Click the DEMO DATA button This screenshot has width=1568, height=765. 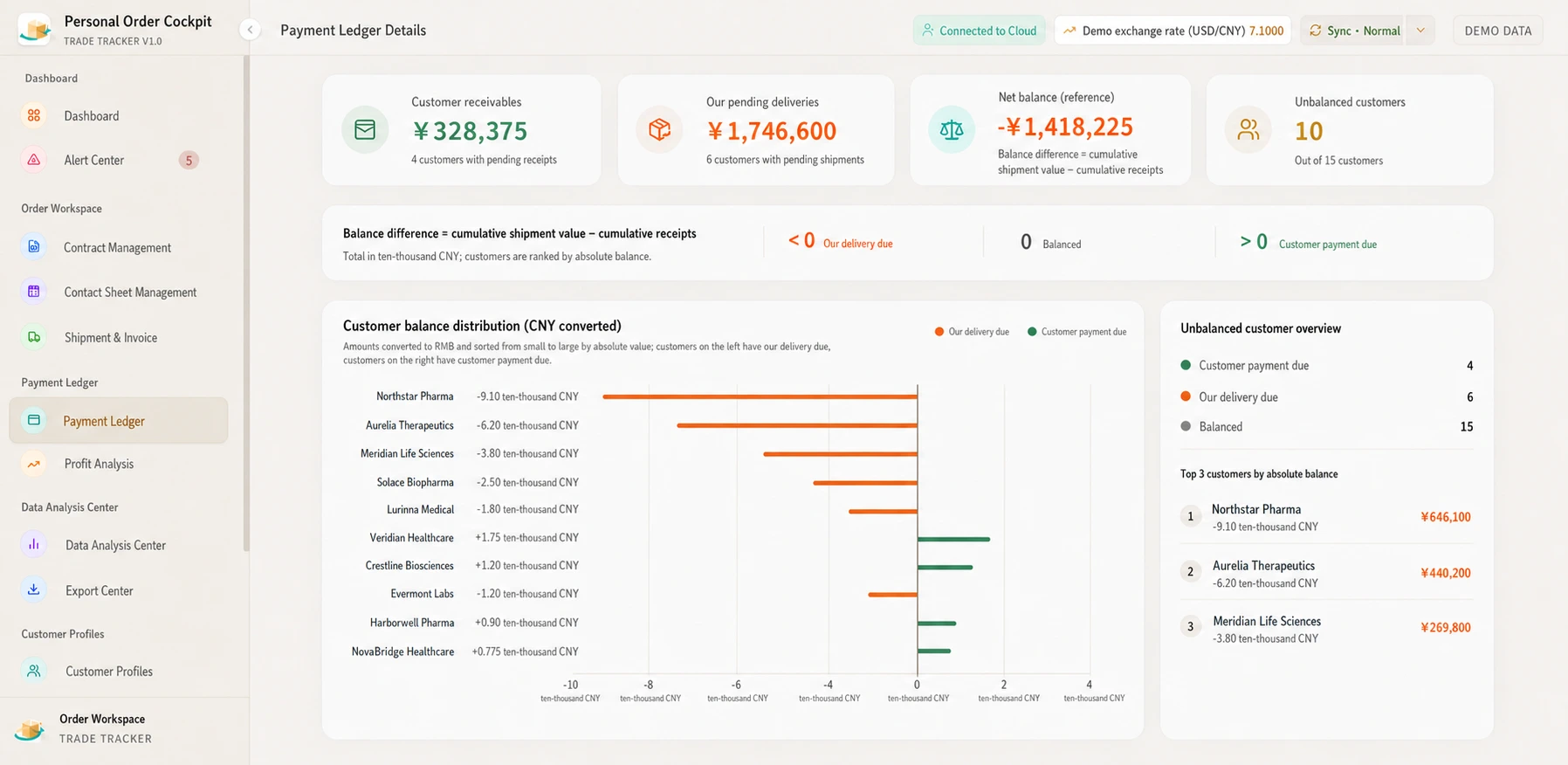coord(1498,31)
